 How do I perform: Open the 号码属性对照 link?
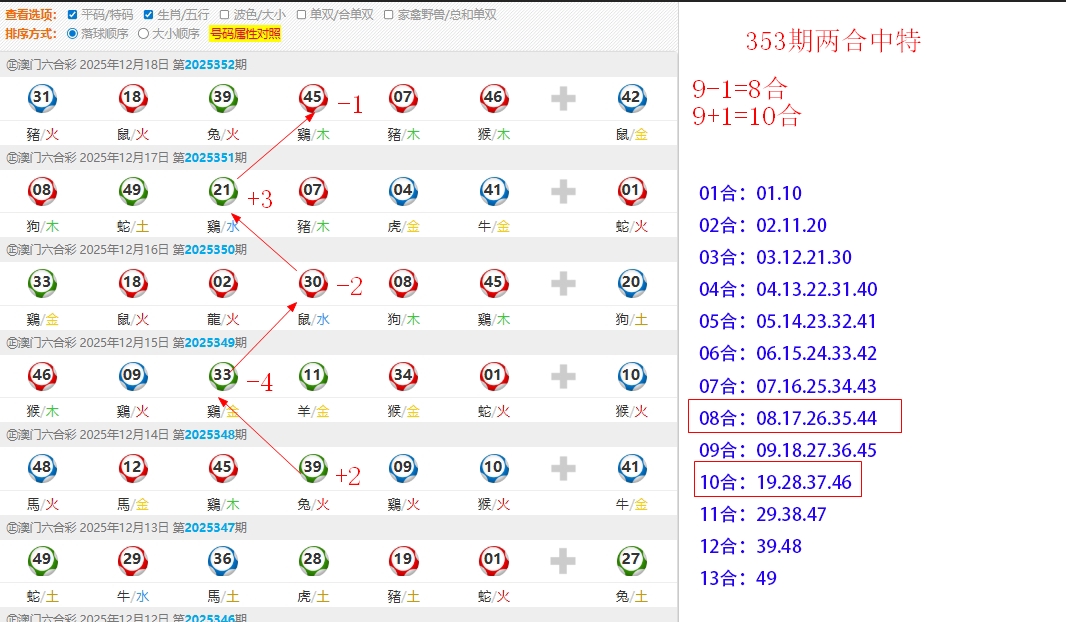point(245,33)
